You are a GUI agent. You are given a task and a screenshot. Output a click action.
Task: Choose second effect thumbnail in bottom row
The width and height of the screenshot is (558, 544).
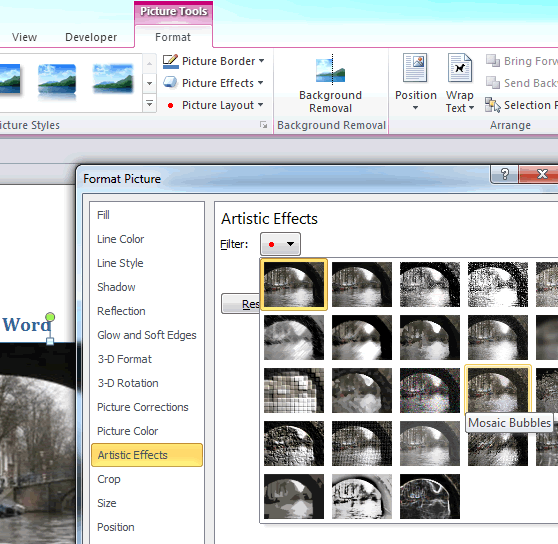point(362,497)
